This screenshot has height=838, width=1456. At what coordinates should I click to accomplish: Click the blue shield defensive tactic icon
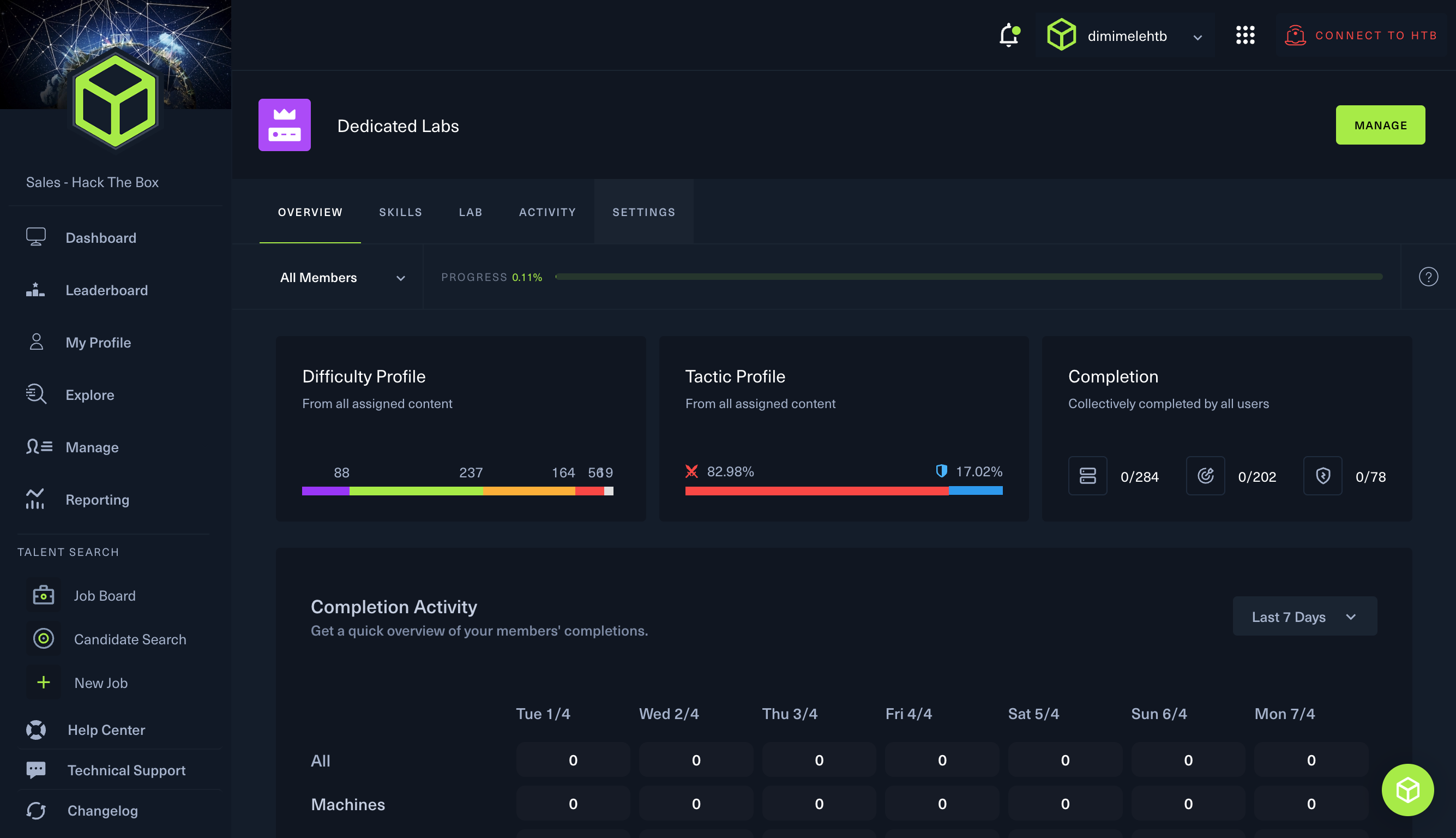[x=941, y=471]
